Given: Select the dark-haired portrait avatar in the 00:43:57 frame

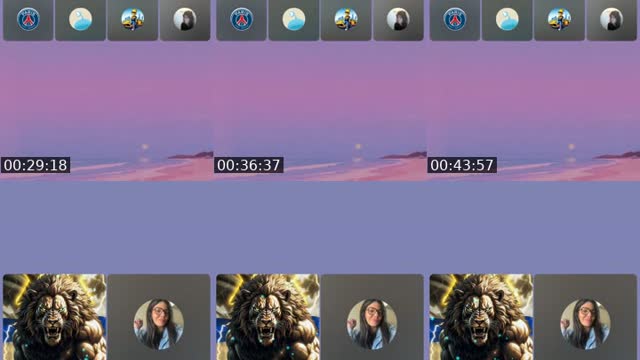Looking at the screenshot, I should pos(611,19).
